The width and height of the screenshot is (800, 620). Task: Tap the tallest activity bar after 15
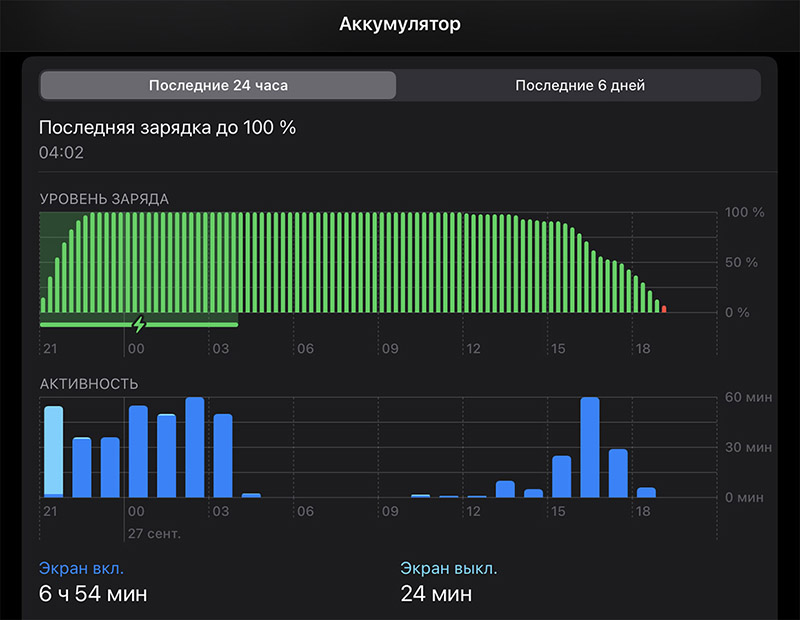tap(590, 447)
